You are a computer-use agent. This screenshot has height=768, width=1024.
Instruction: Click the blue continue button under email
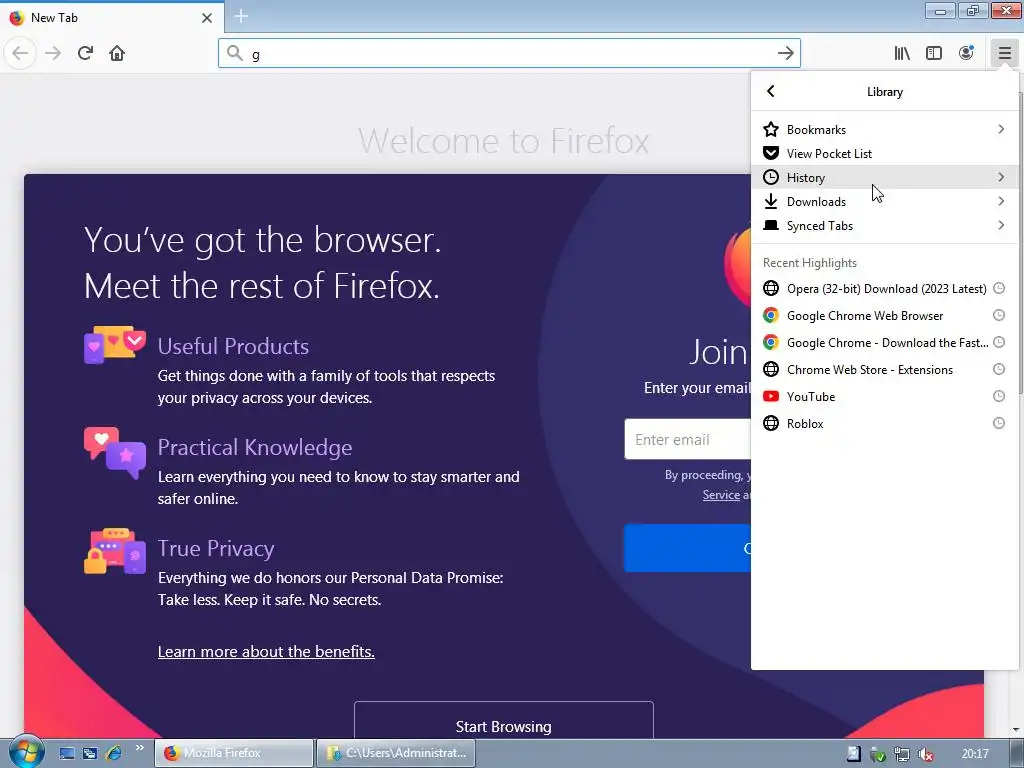pos(688,548)
